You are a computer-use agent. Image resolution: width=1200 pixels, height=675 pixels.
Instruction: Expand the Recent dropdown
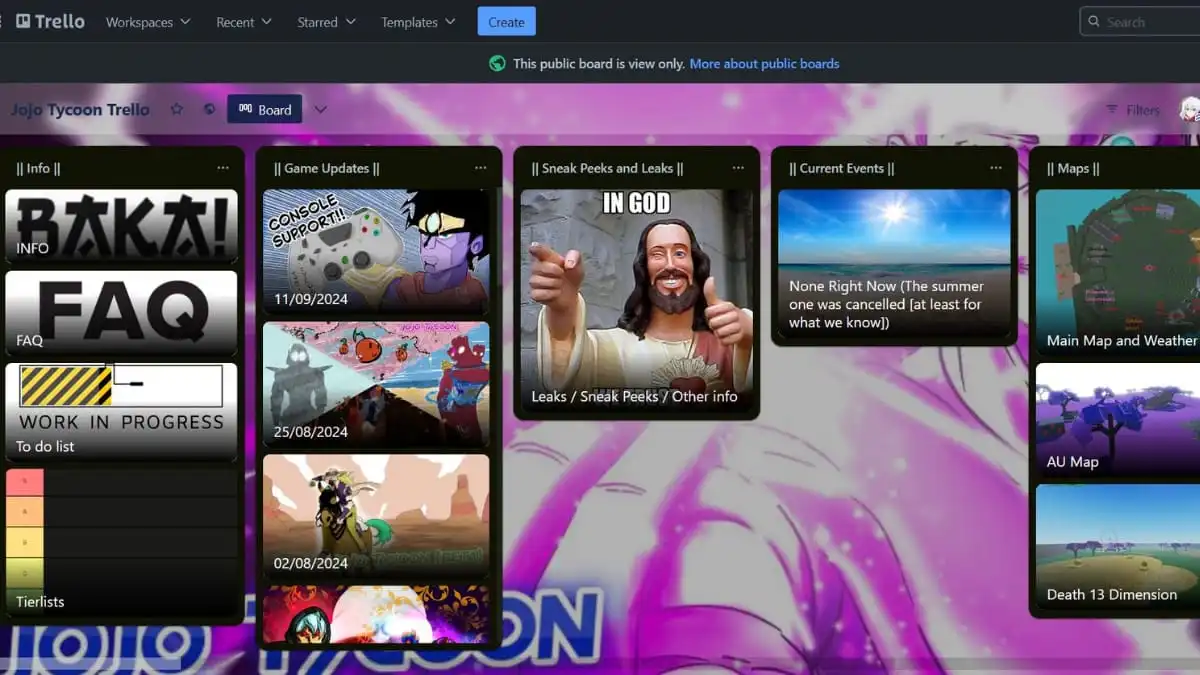243,21
